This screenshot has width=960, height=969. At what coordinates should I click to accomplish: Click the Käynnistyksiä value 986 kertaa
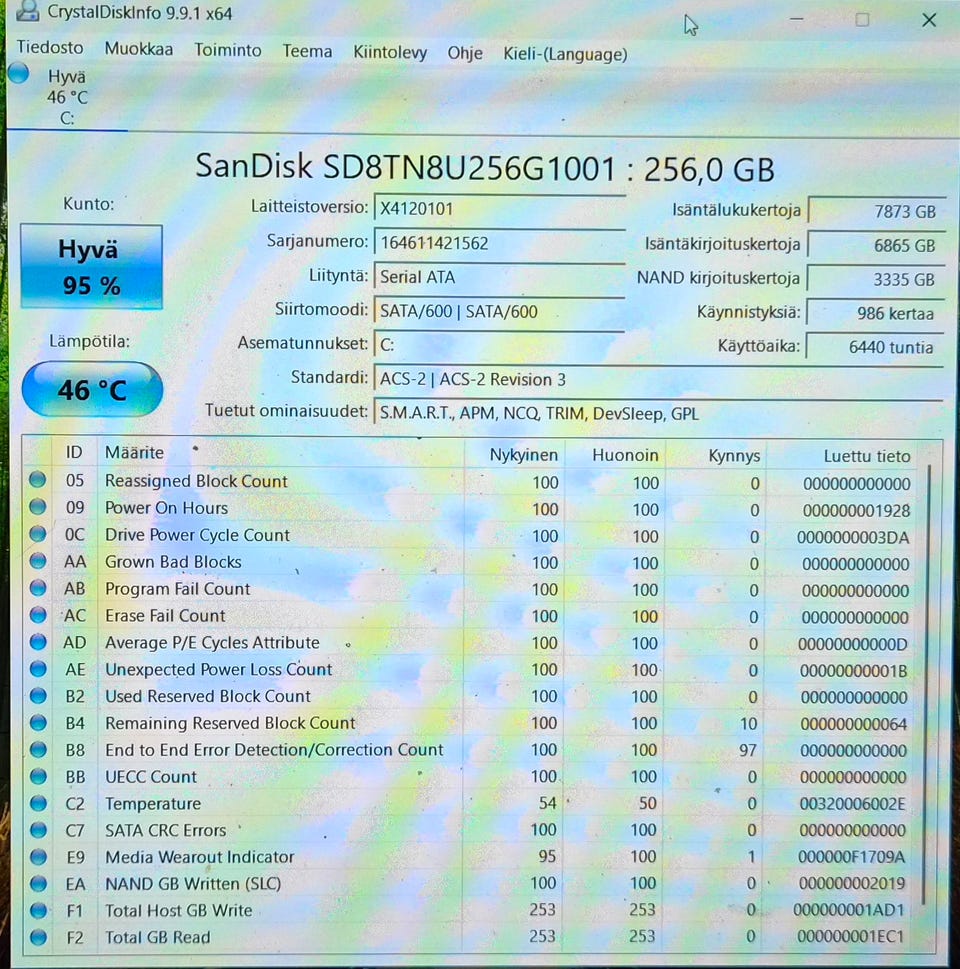[x=875, y=313]
